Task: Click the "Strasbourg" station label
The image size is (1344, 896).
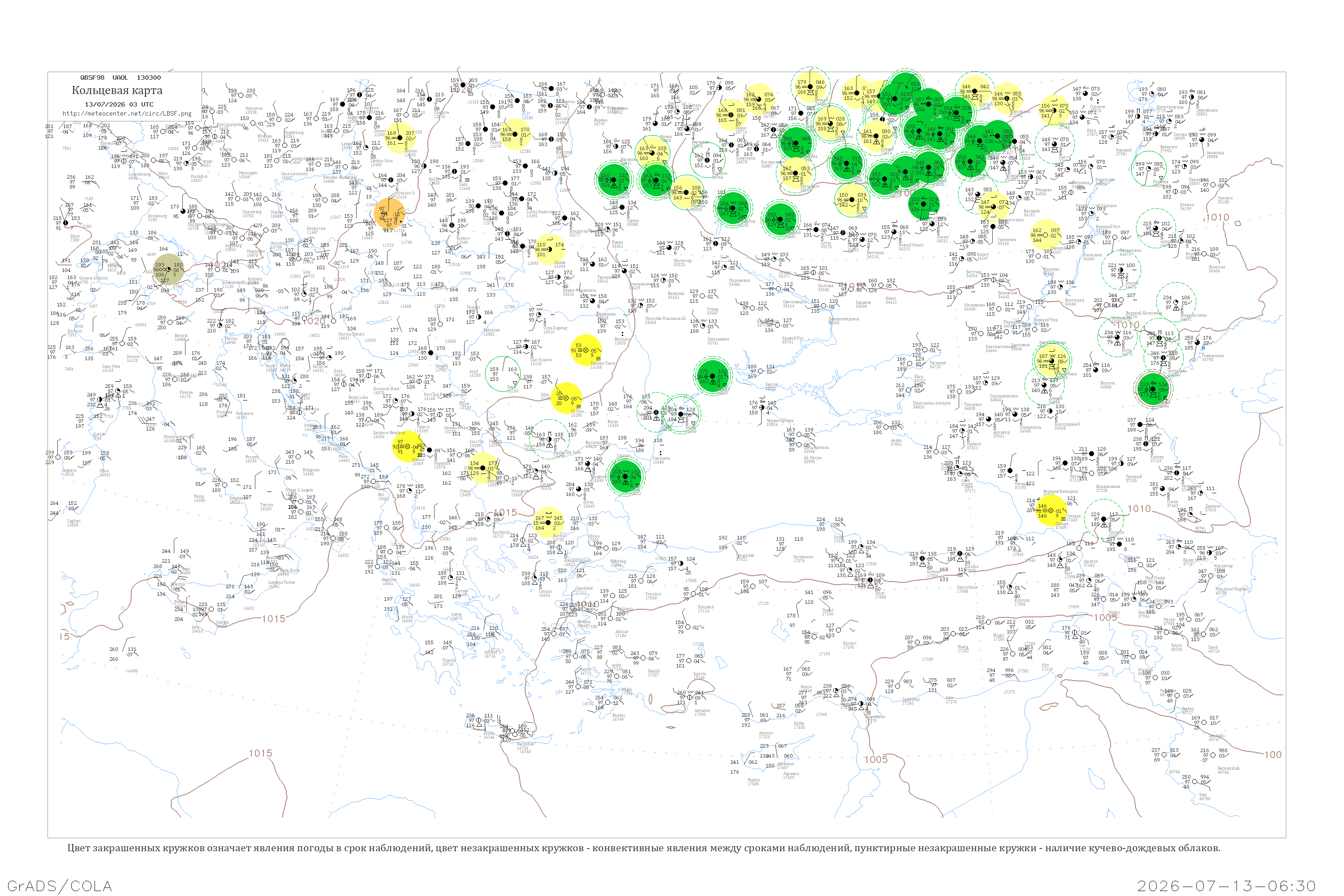Action: click(157, 216)
